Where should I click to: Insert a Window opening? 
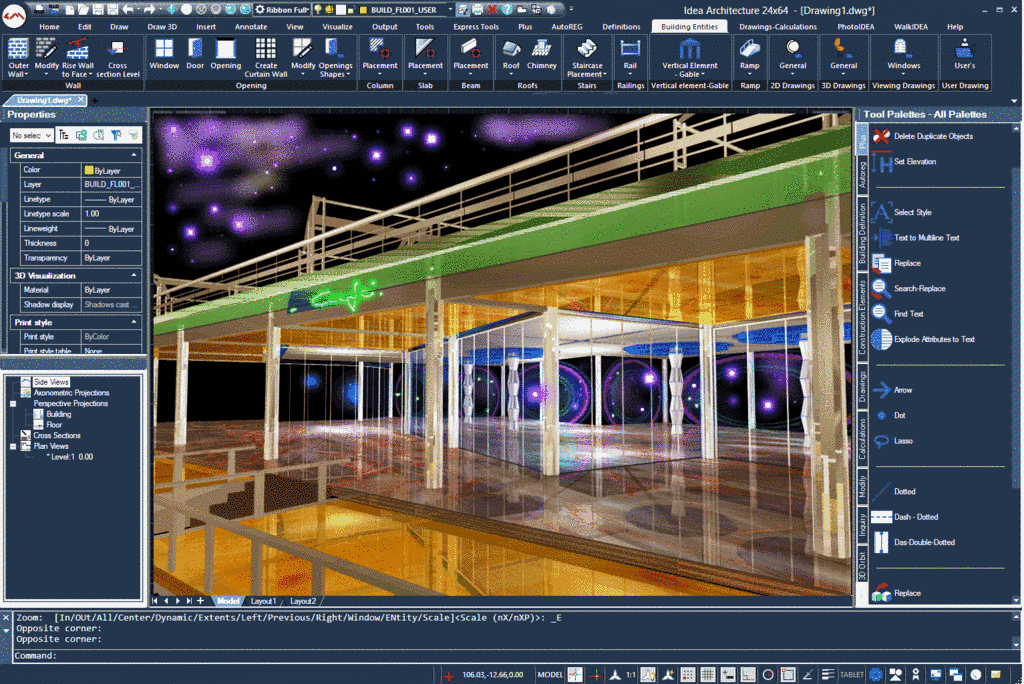coord(164,54)
